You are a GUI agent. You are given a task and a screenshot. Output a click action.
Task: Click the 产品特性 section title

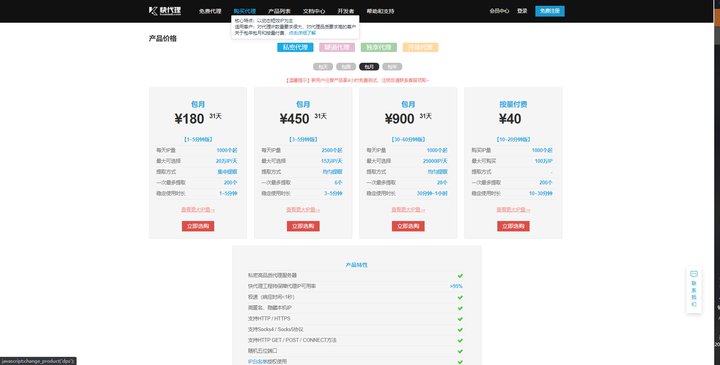(356, 265)
